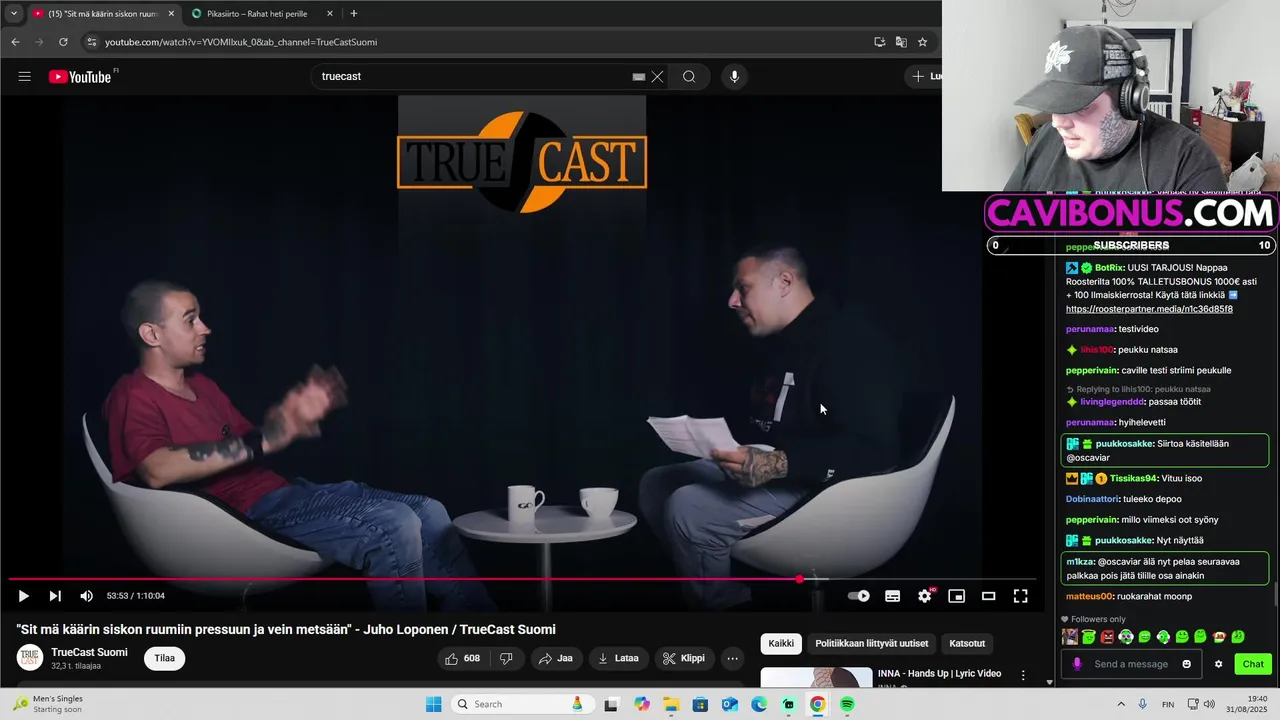Create a clip with Klippi

coord(684,658)
